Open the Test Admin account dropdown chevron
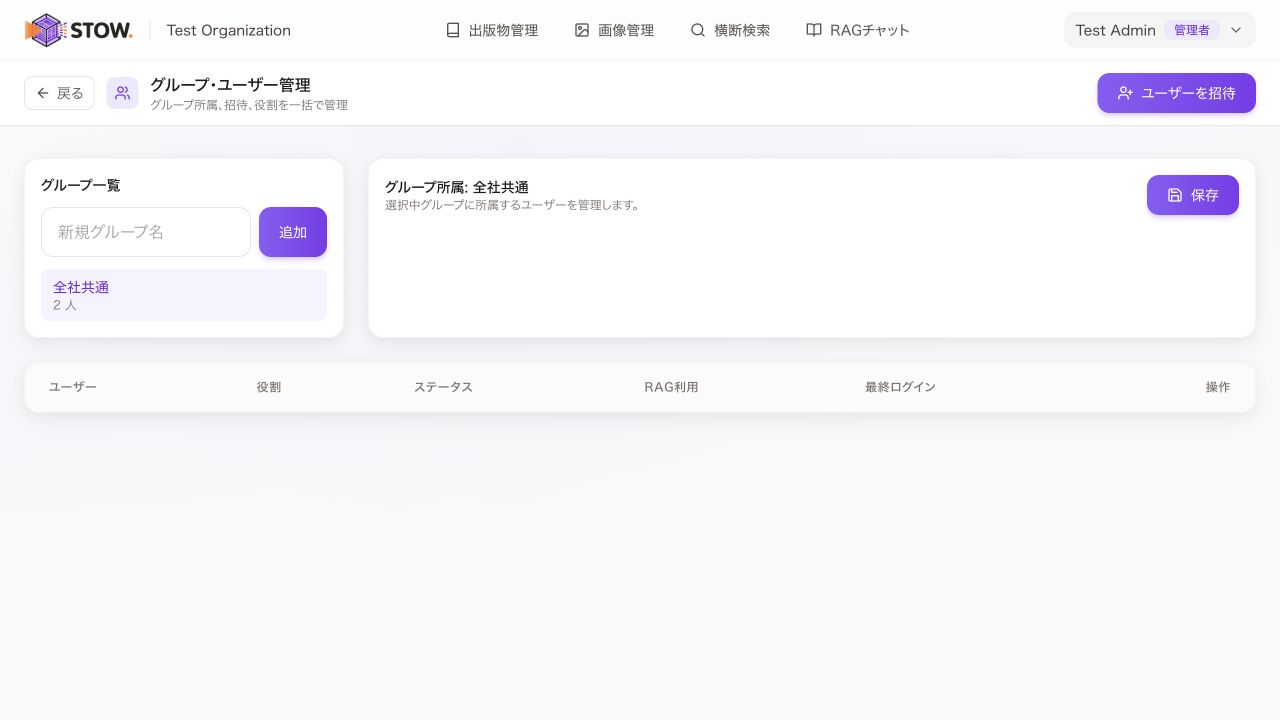This screenshot has width=1280, height=720. click(x=1236, y=30)
